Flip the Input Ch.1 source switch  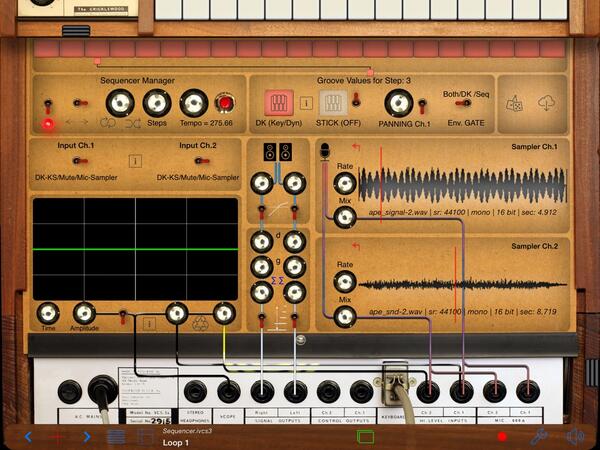coord(80,161)
